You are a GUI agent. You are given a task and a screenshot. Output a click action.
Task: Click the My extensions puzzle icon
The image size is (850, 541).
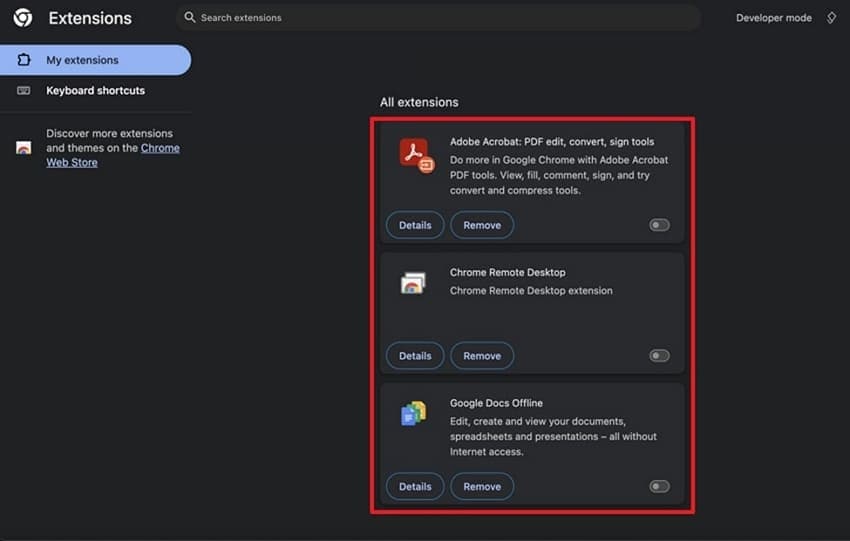pyautogui.click(x=24, y=60)
